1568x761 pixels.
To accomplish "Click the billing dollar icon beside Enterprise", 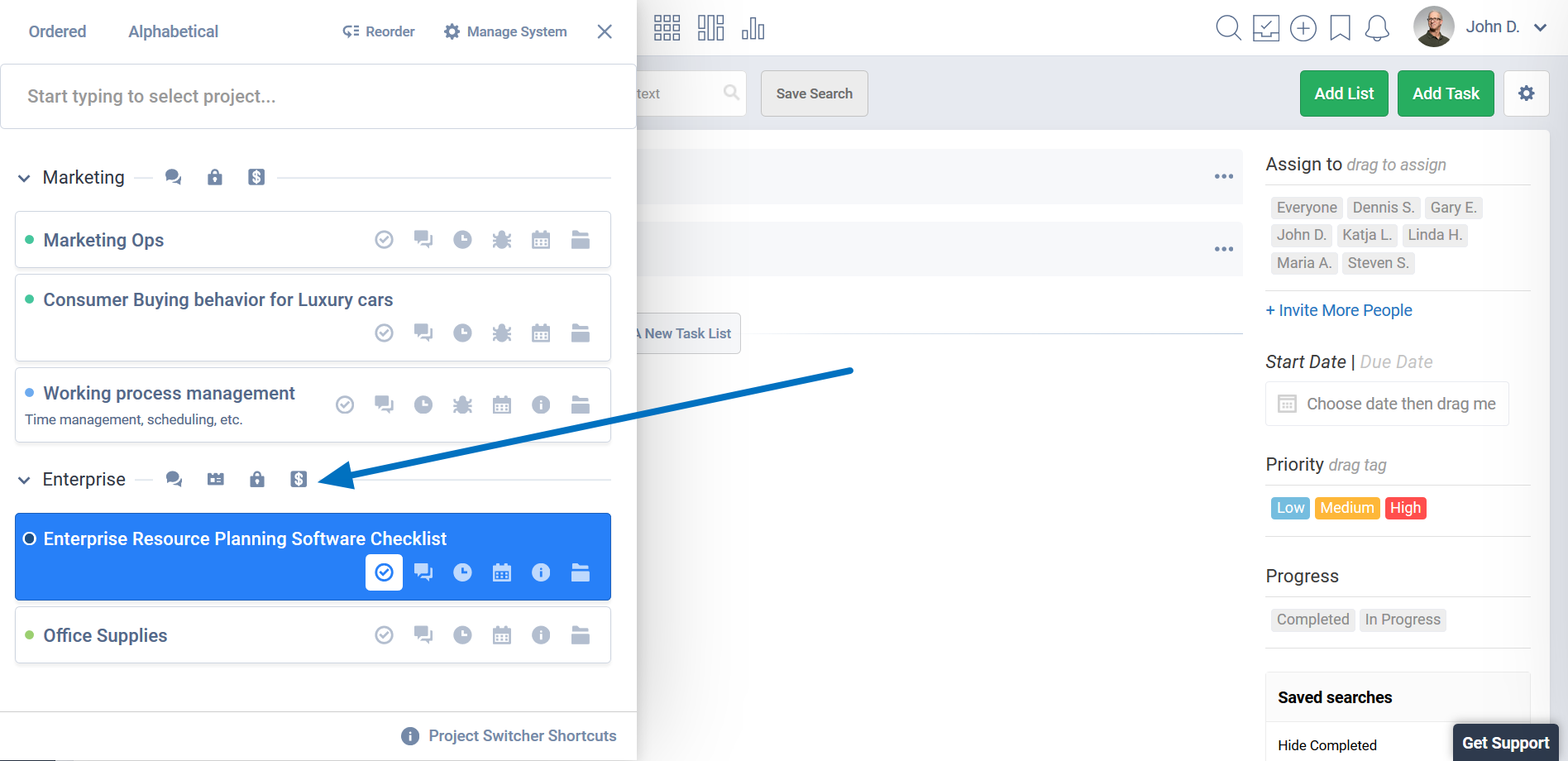I will click(x=299, y=480).
